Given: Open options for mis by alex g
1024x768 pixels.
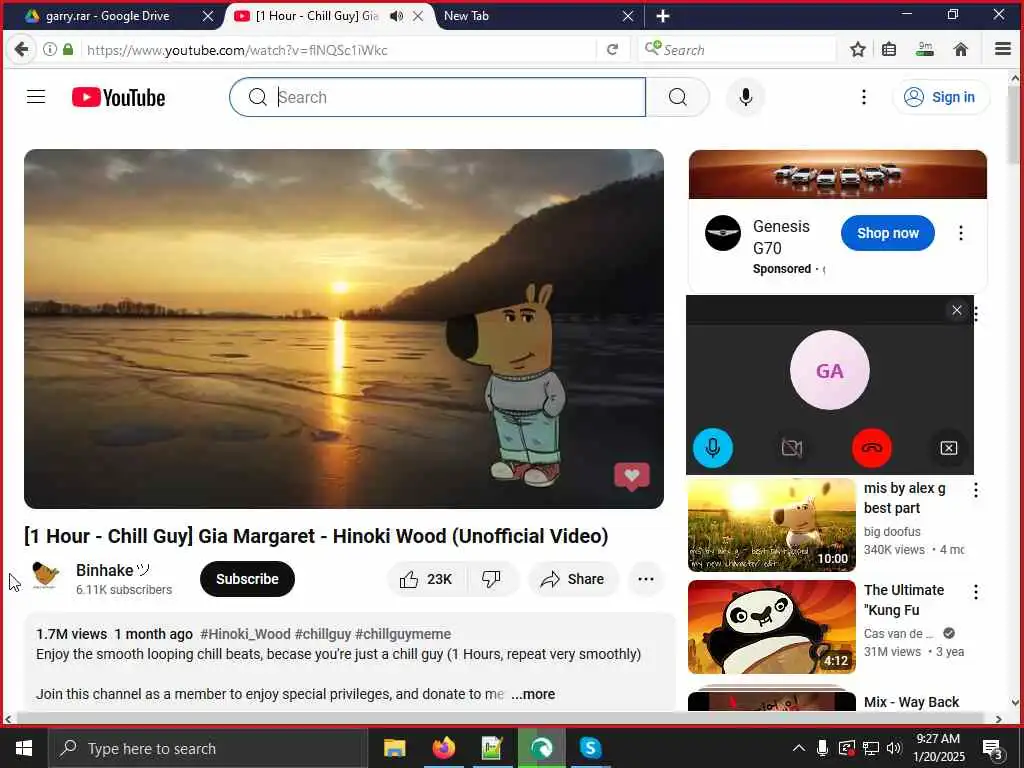Looking at the screenshot, I should coord(976,490).
